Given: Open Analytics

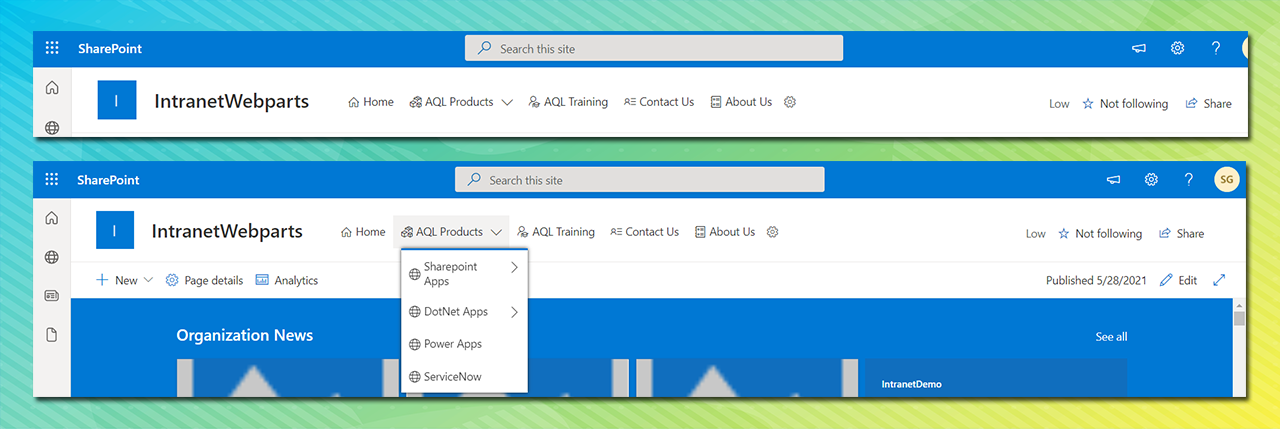Looking at the screenshot, I should [x=287, y=280].
